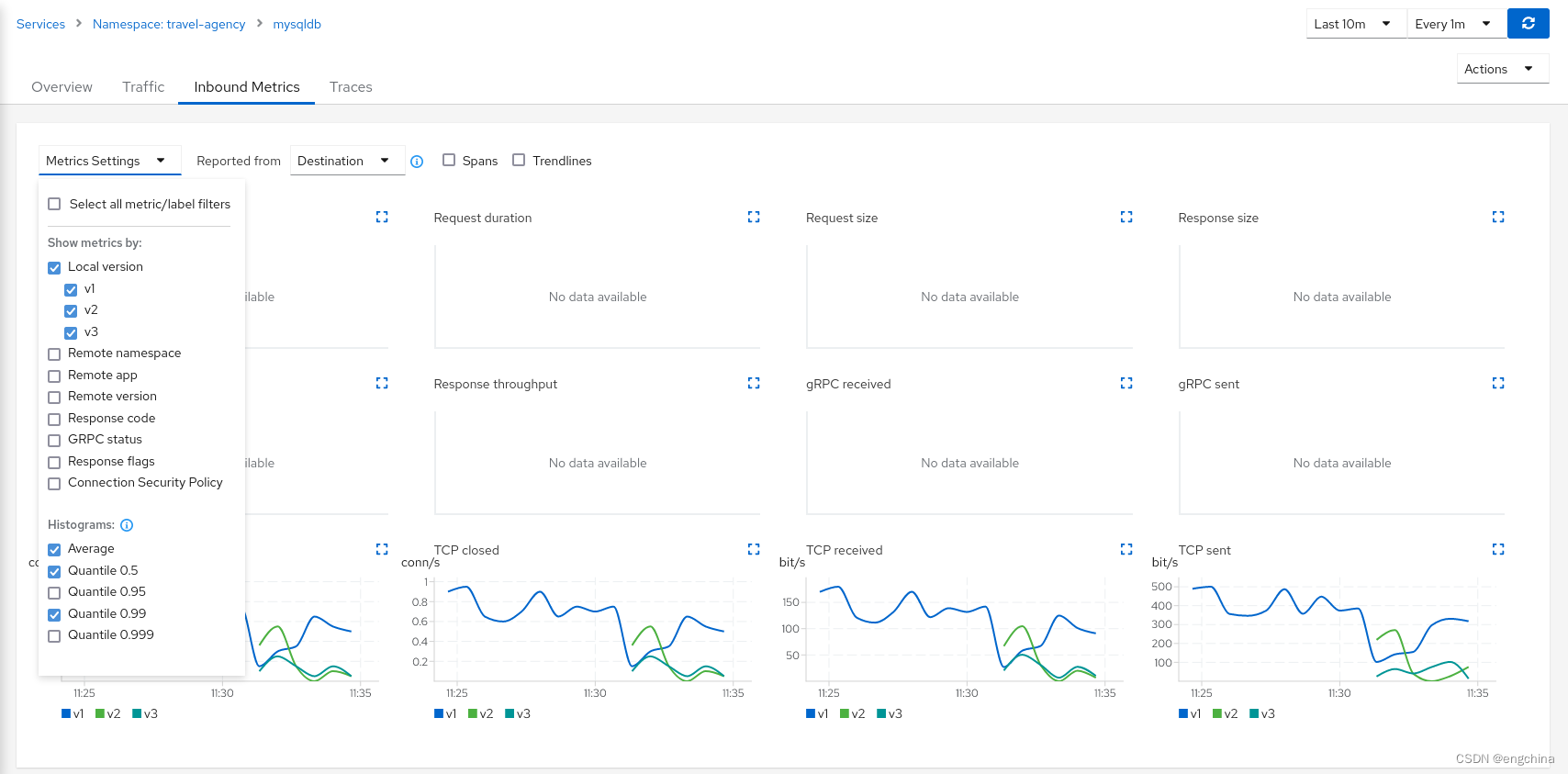Click the TCP received chart title
Viewport: 1568px width, 774px height.
844,550
